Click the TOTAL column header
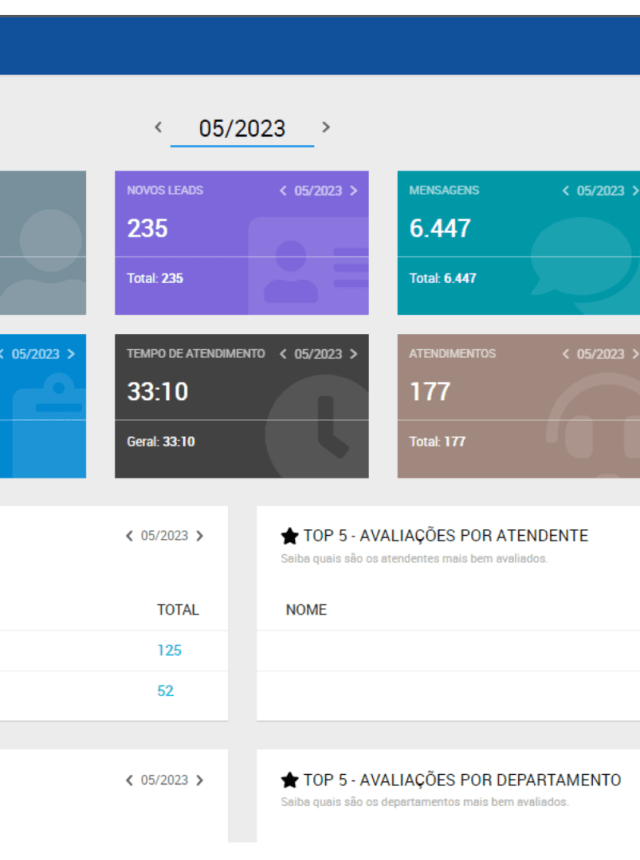Screen dimensions: 640x860 (x=178, y=609)
